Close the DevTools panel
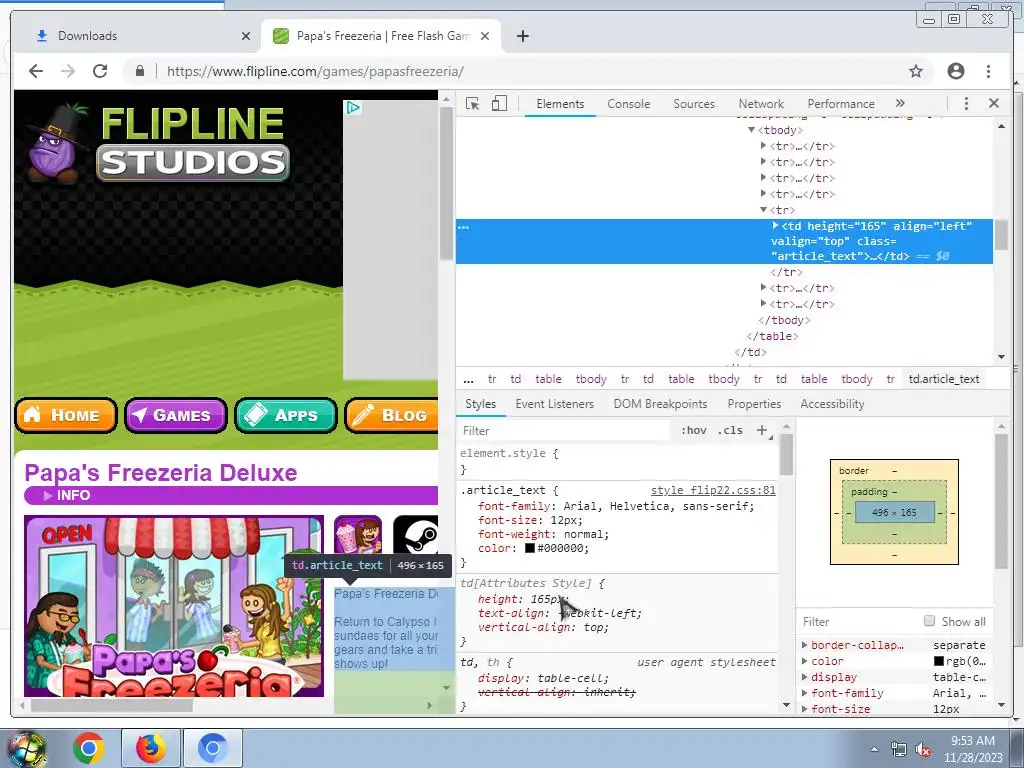This screenshot has width=1024, height=768. pyautogui.click(x=994, y=103)
